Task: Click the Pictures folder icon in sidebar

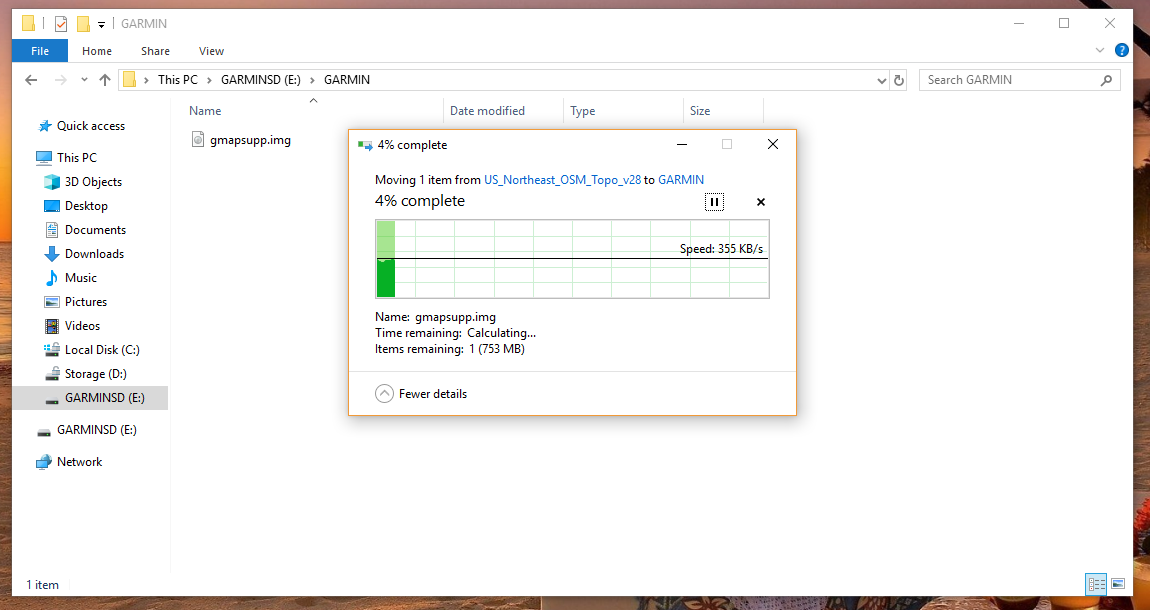Action: point(51,302)
